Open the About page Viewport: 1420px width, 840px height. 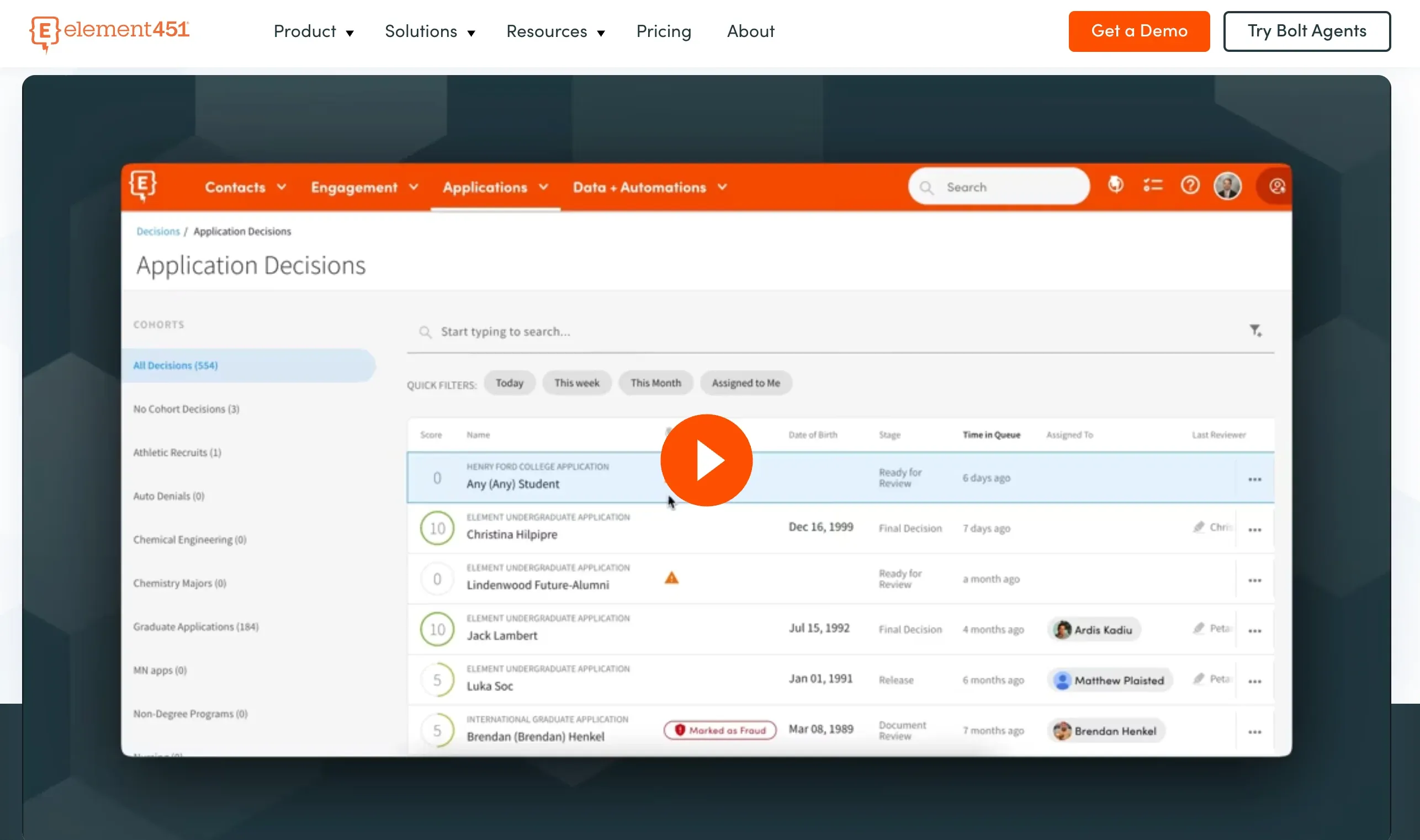tap(750, 31)
